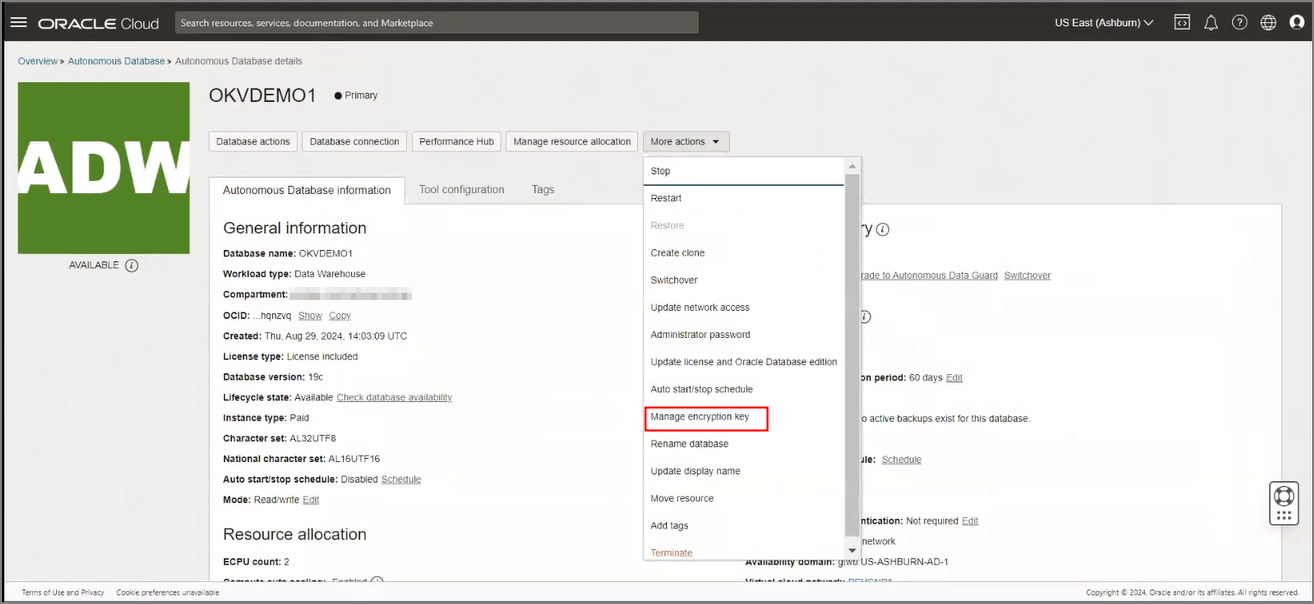Image resolution: width=1314 pixels, height=604 pixels.
Task: Open the language globe icon
Action: tap(1268, 22)
